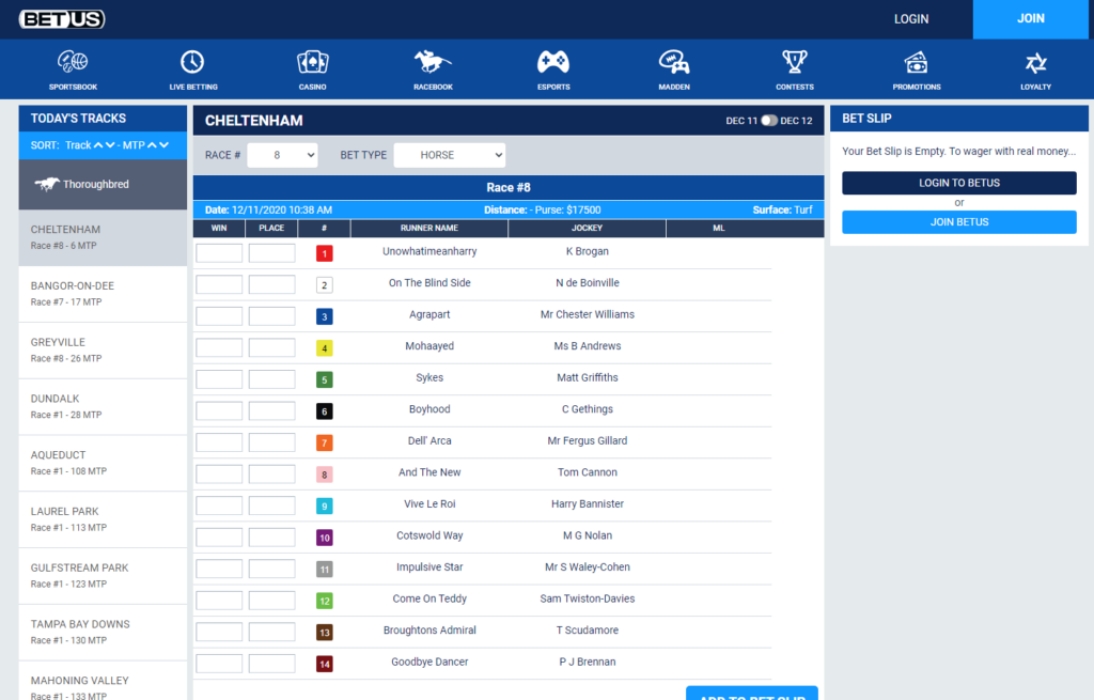
Task: Click runner number 12 light green badge
Action: [x=324, y=601]
